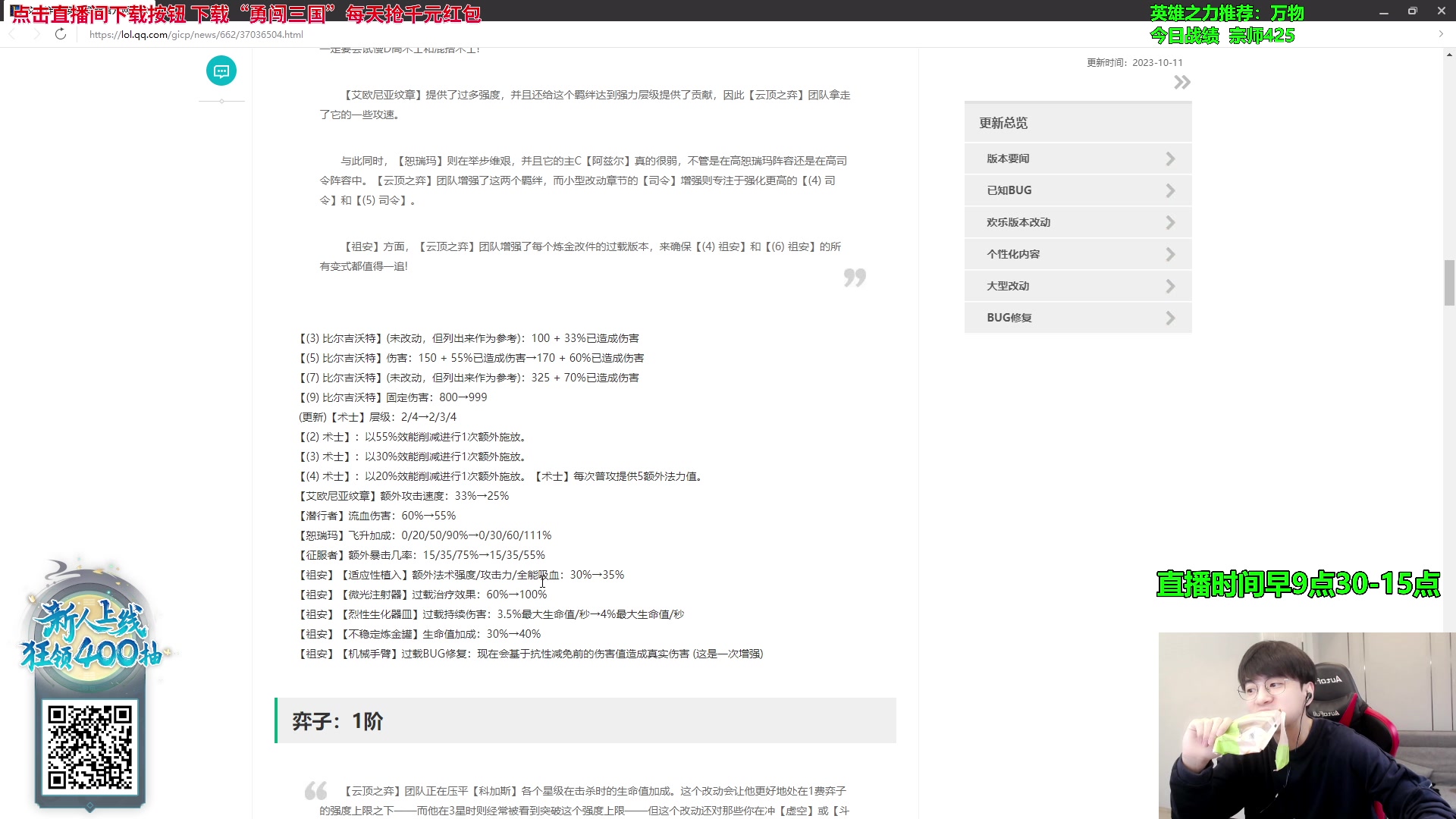Click the QR code in the 新人上线 banner
Viewport: 1456px width, 819px height.
pos(89,748)
